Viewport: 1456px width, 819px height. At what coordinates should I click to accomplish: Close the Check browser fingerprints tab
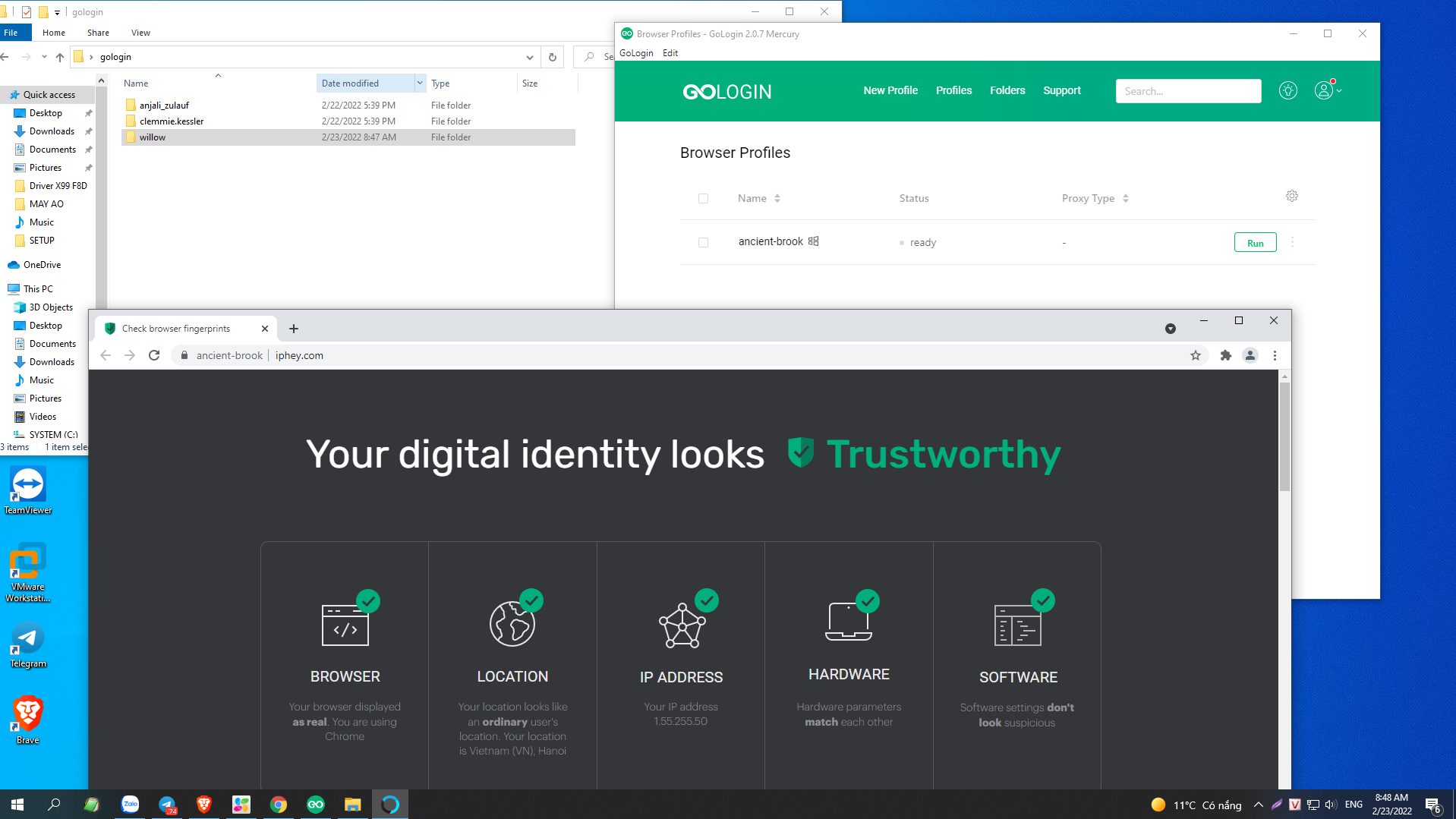pos(264,329)
